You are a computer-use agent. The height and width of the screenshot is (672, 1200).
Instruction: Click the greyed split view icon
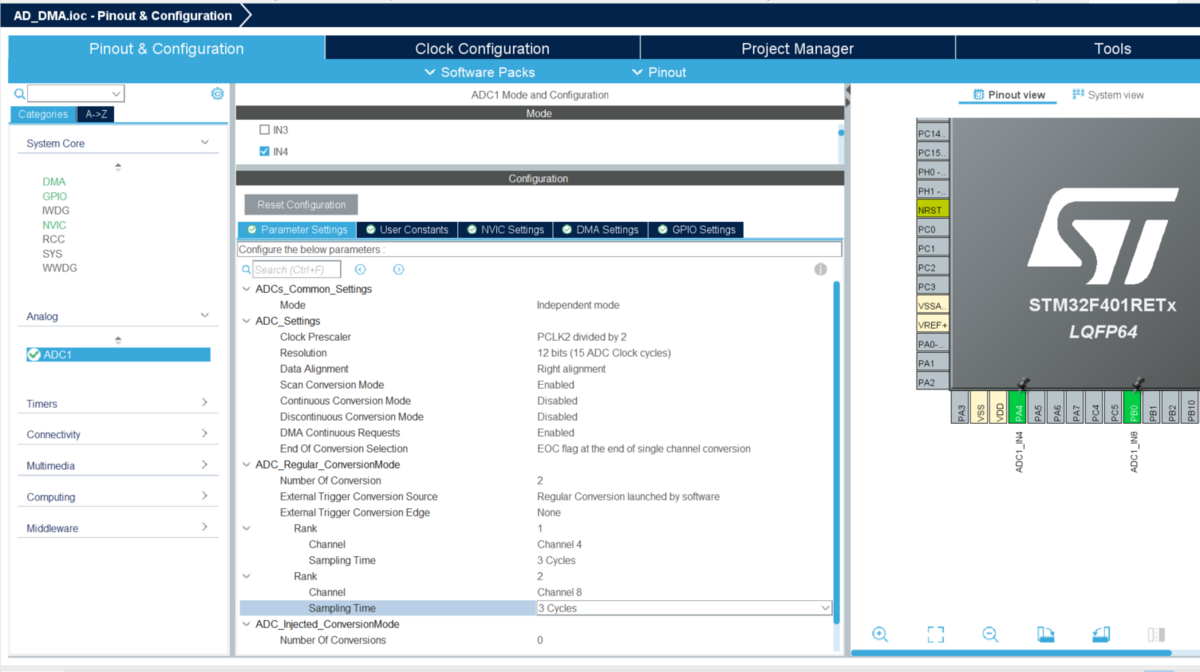(1156, 634)
